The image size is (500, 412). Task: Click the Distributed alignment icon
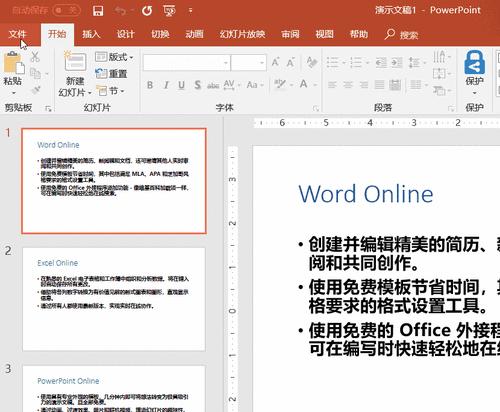395,85
